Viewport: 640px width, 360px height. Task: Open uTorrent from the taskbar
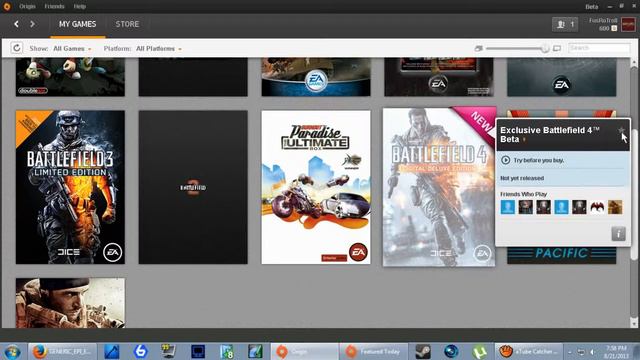[479, 351]
